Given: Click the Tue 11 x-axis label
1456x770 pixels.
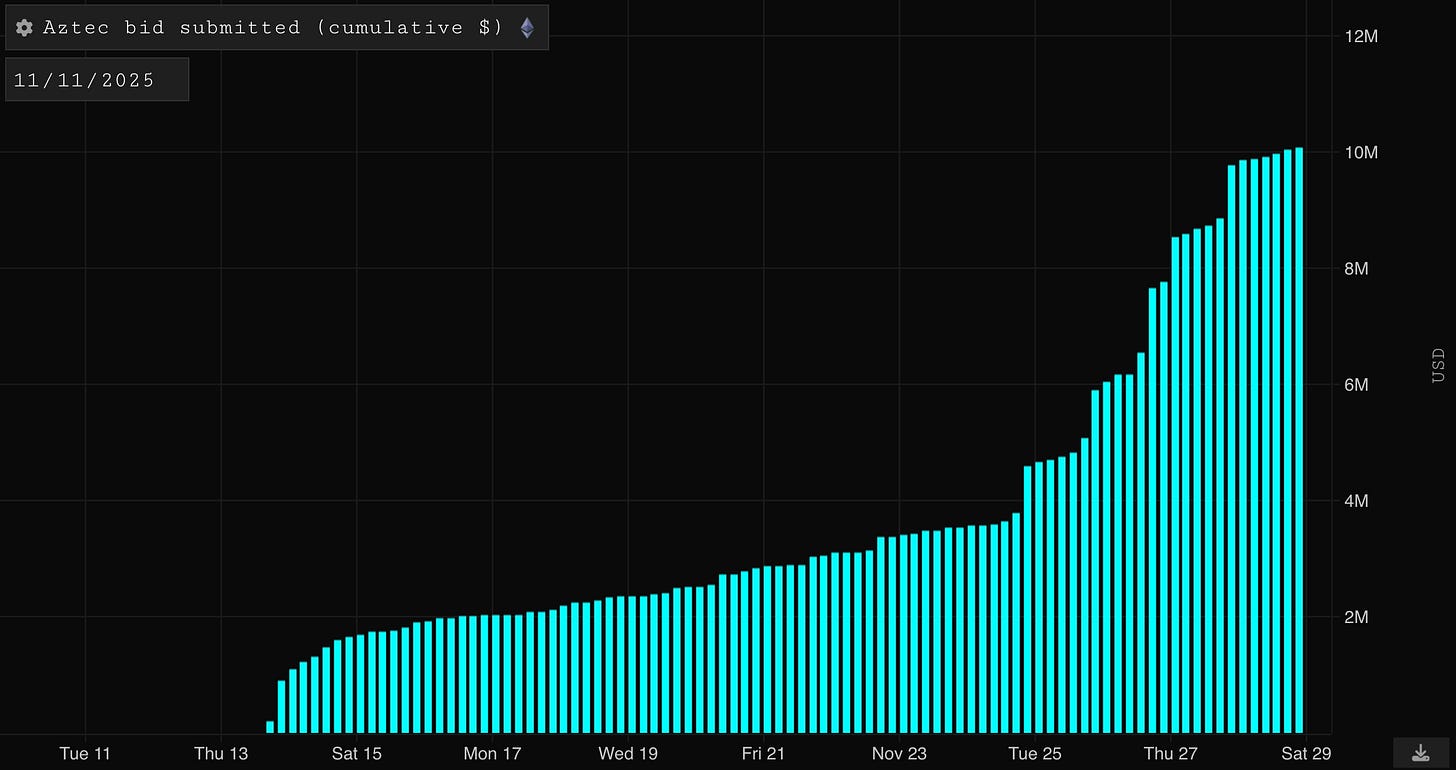Looking at the screenshot, I should point(85,754).
